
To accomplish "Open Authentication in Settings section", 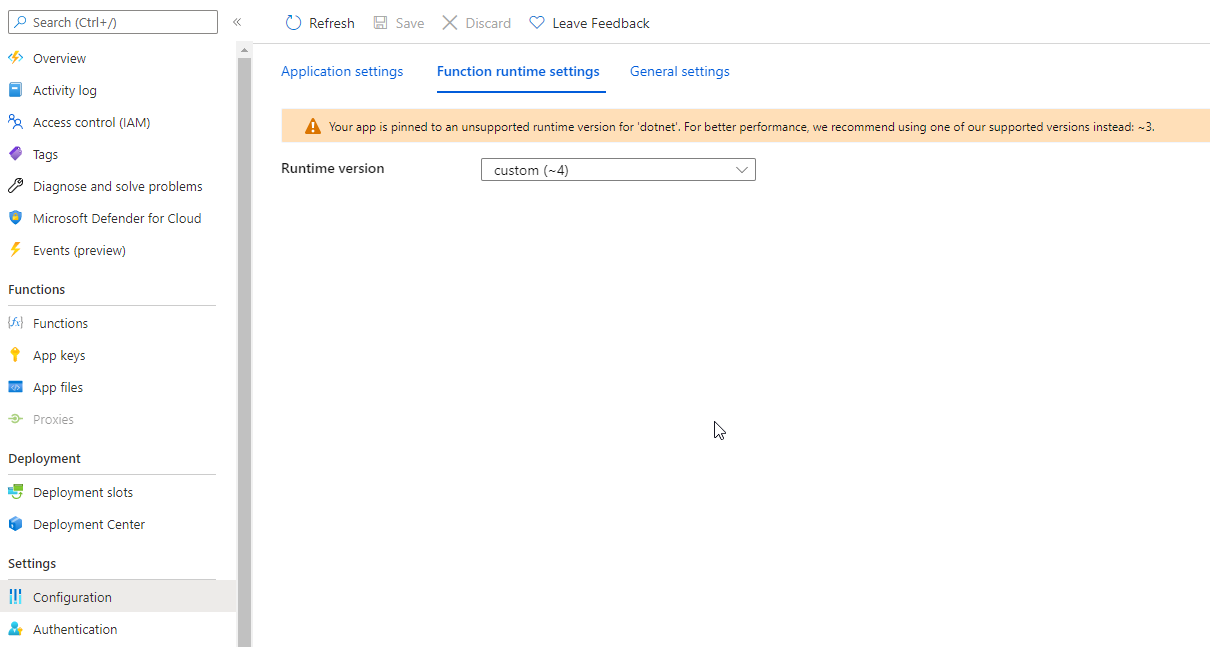I will click(x=75, y=629).
